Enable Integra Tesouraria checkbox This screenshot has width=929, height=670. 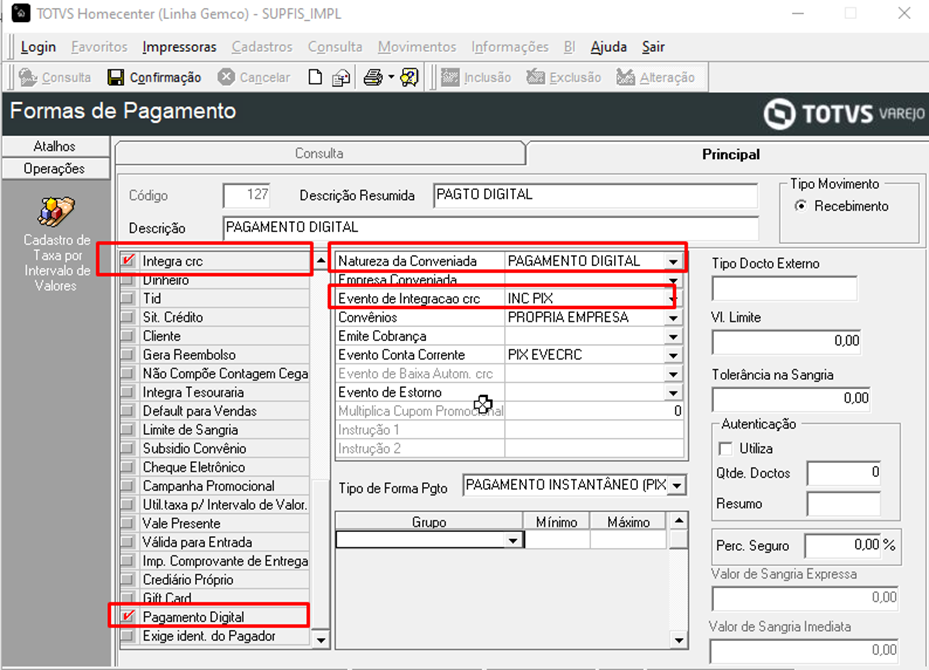(127, 392)
